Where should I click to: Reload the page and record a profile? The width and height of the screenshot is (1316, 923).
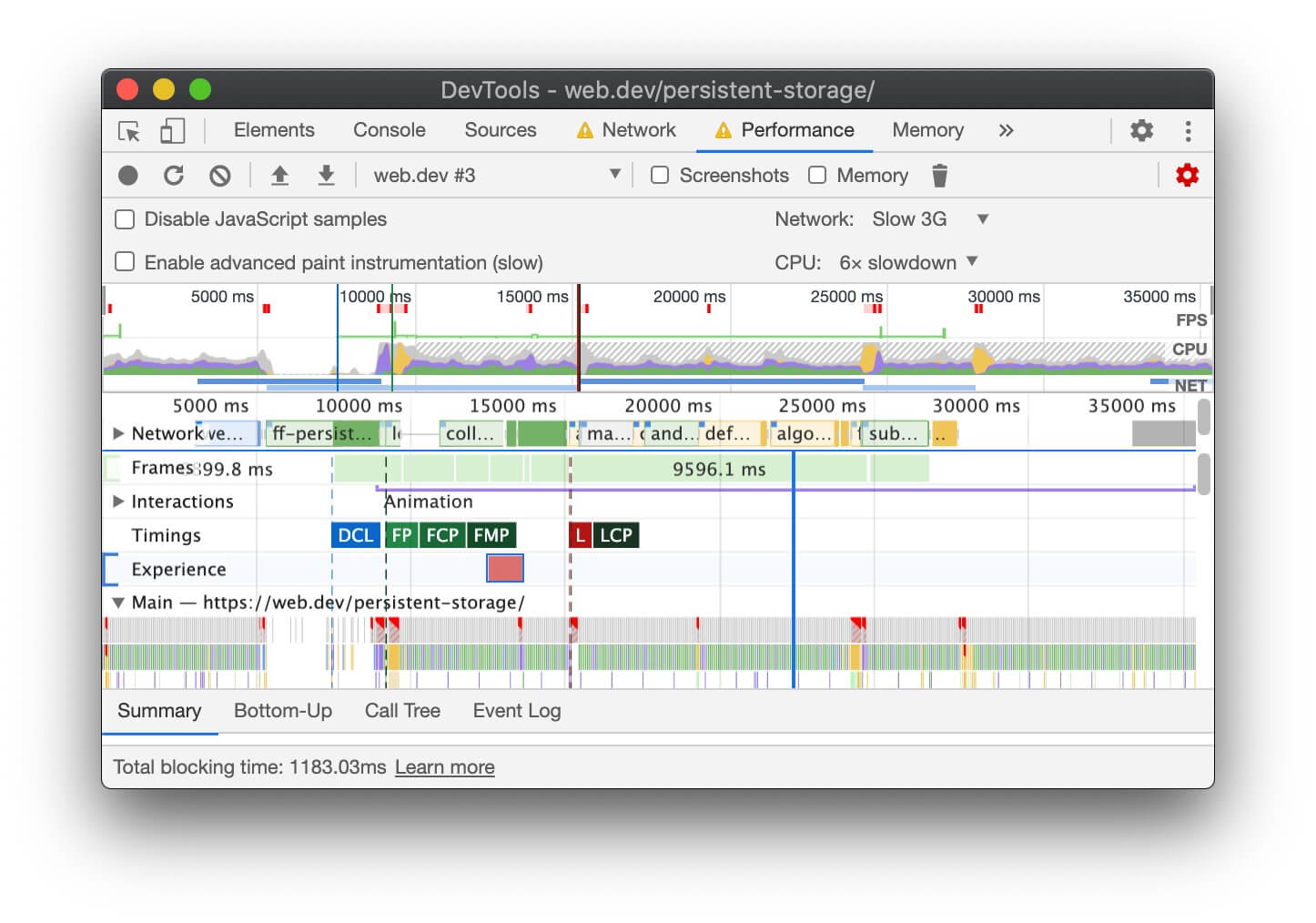[174, 175]
